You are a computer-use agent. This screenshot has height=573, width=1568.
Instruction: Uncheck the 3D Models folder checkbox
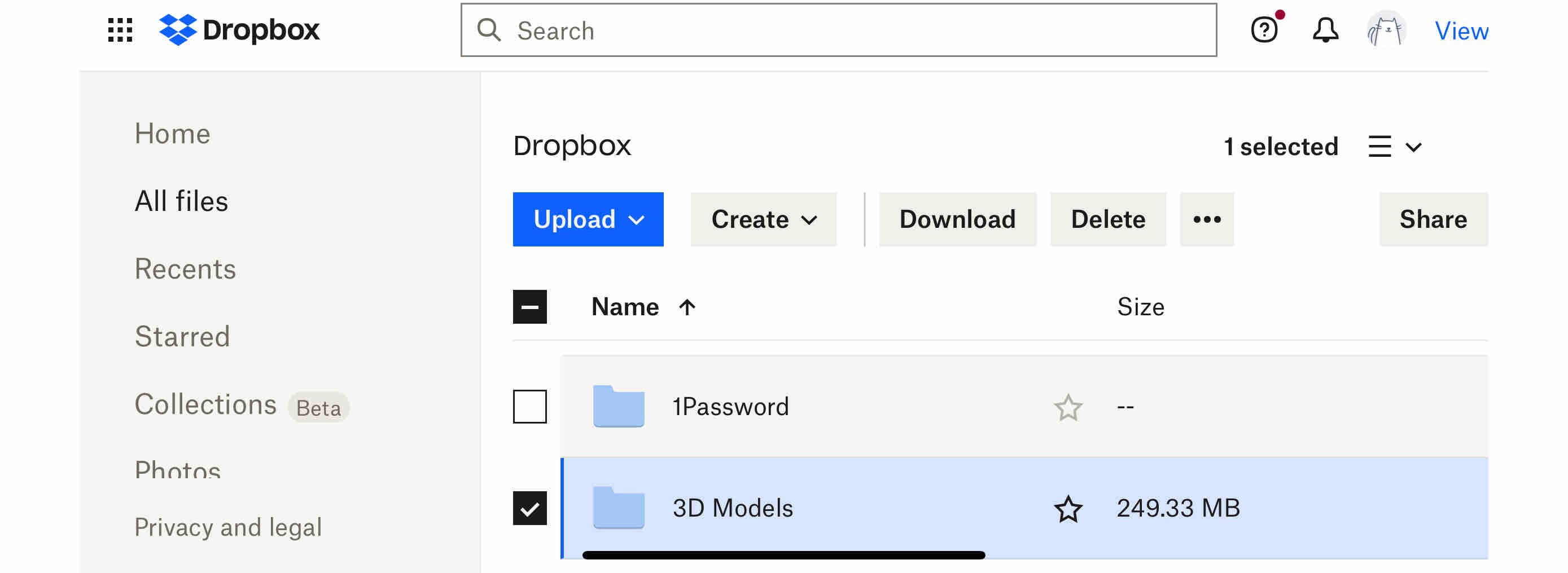[529, 508]
